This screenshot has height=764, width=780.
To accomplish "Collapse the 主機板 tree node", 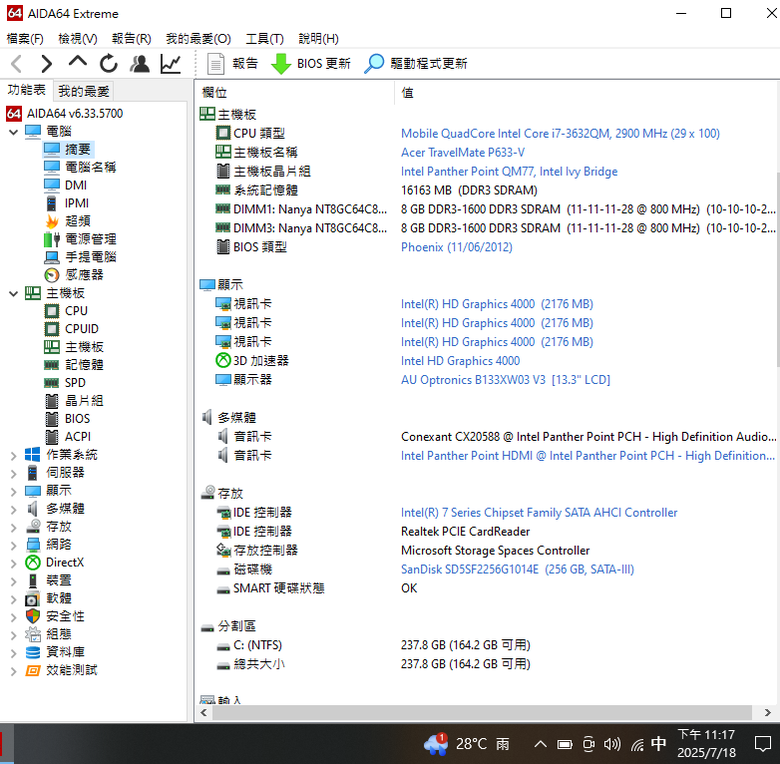I will (14, 293).
